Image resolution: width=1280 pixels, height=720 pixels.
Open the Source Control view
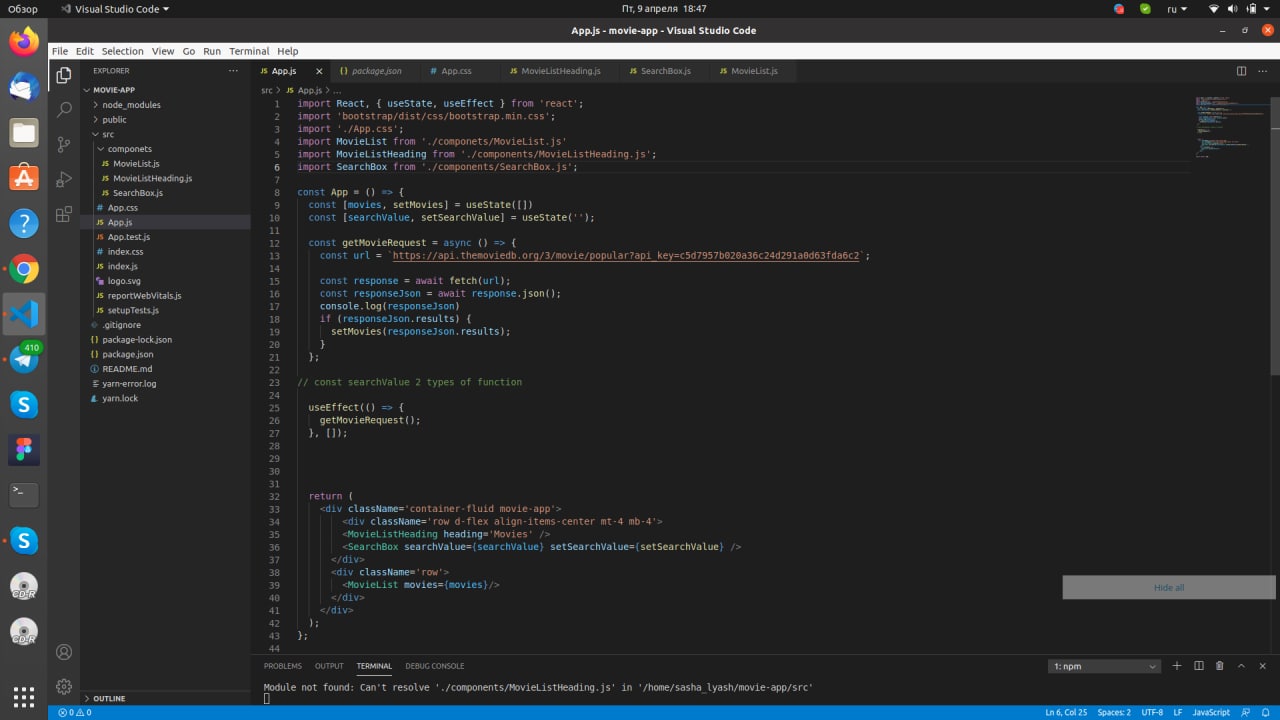click(64, 145)
